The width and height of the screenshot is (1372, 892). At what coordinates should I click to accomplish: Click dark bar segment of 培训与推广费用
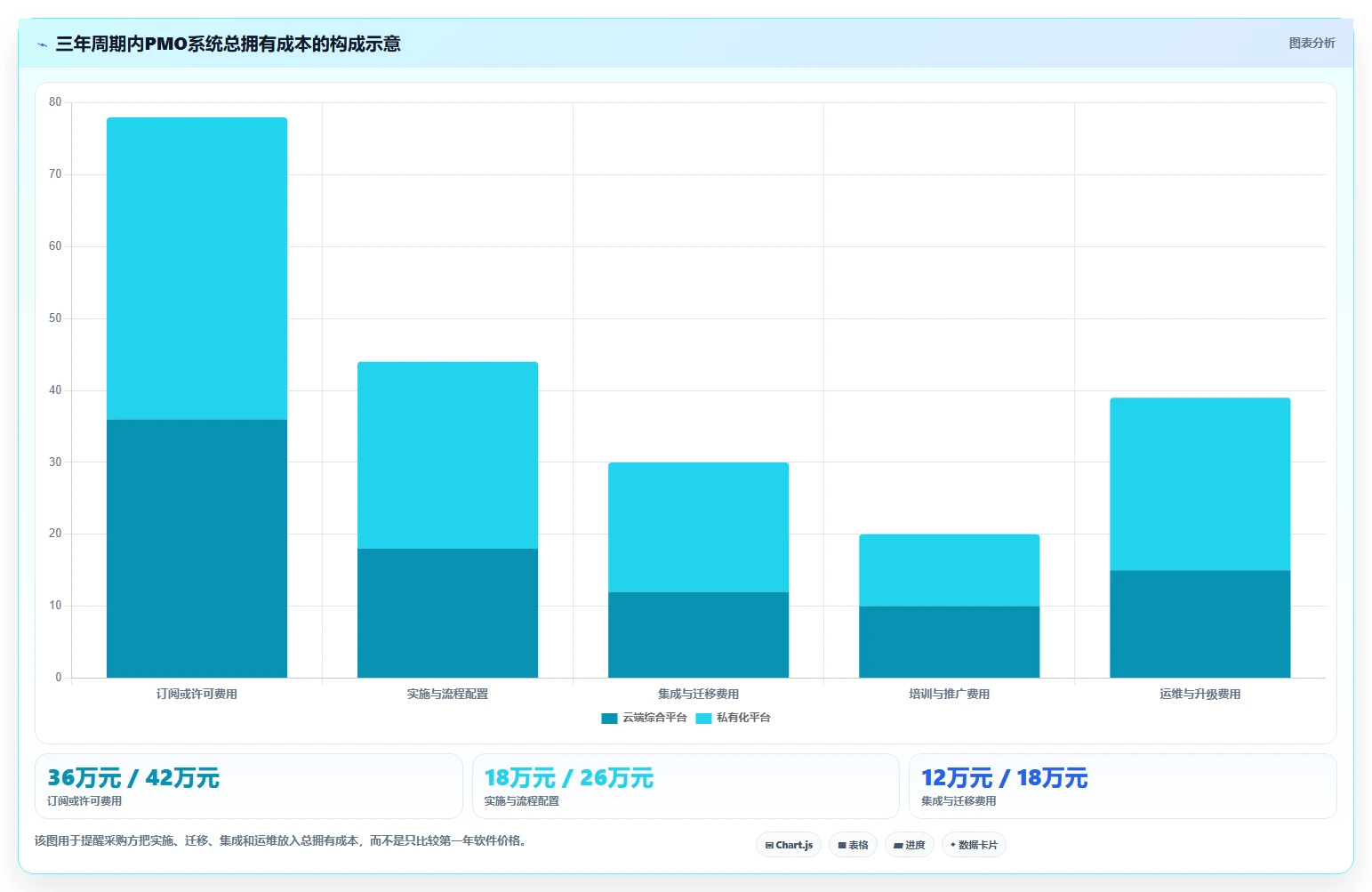[949, 642]
